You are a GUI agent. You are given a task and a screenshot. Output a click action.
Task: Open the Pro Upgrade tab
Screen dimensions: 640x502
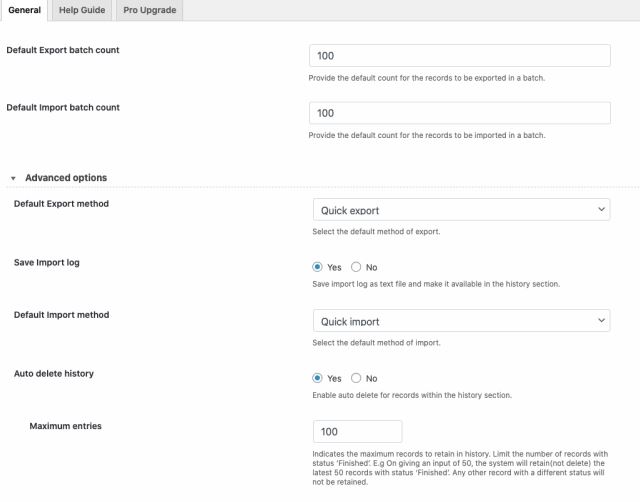150,10
